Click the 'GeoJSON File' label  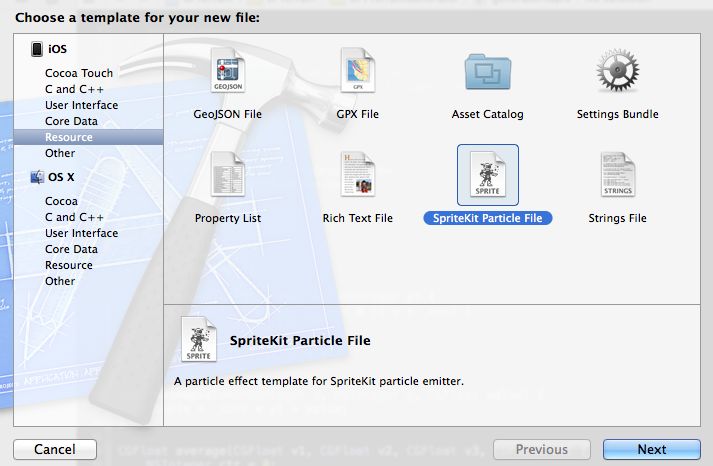(228, 114)
